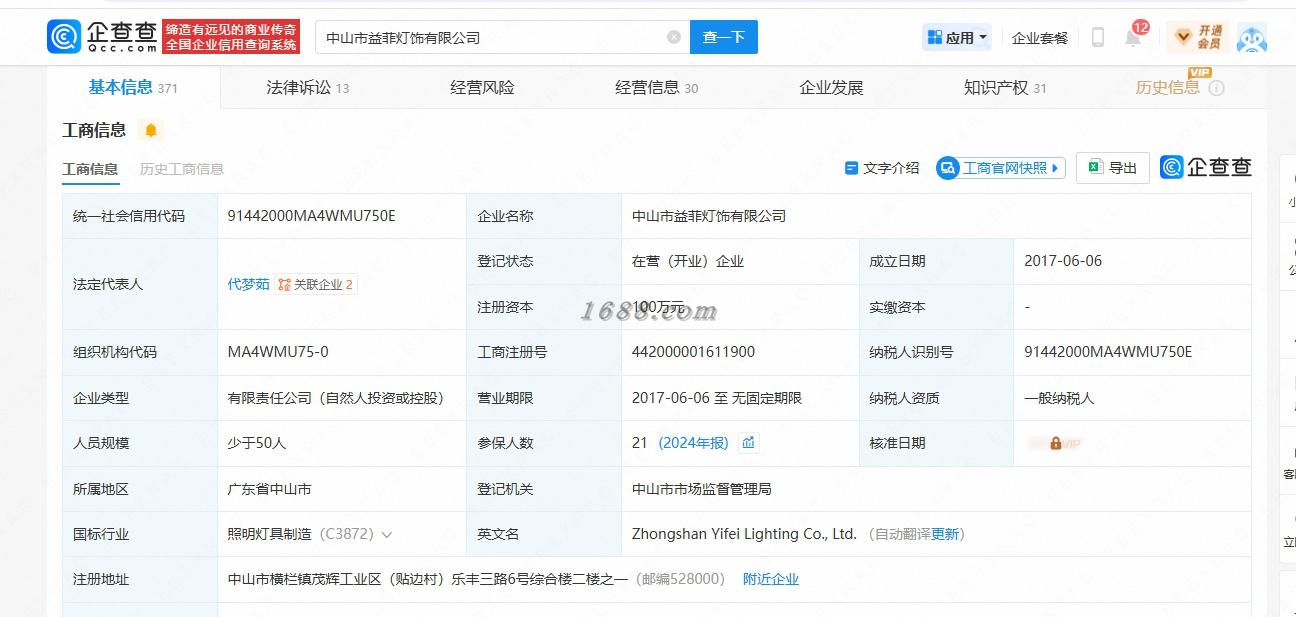The width and height of the screenshot is (1296, 617).
Task: Open the (2024年报) link
Action: (694, 443)
